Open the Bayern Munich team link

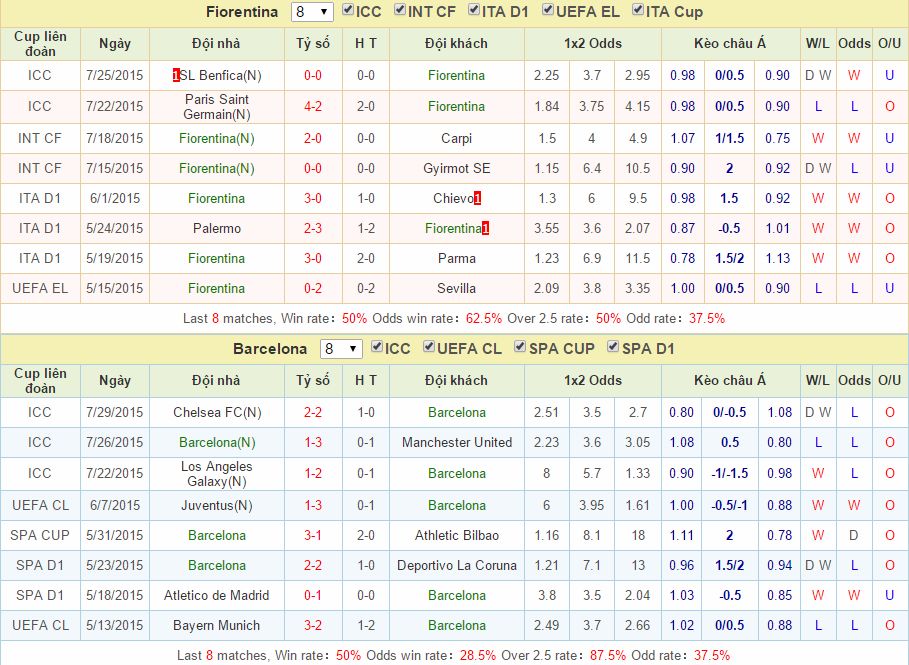tap(217, 626)
